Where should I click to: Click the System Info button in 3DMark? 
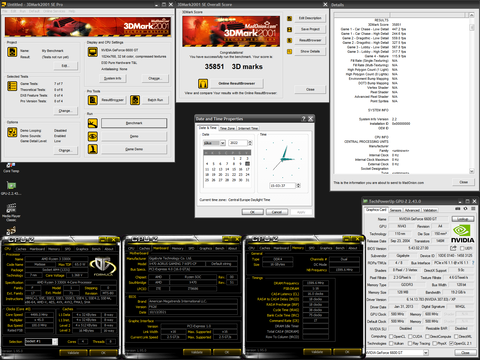click(113, 78)
